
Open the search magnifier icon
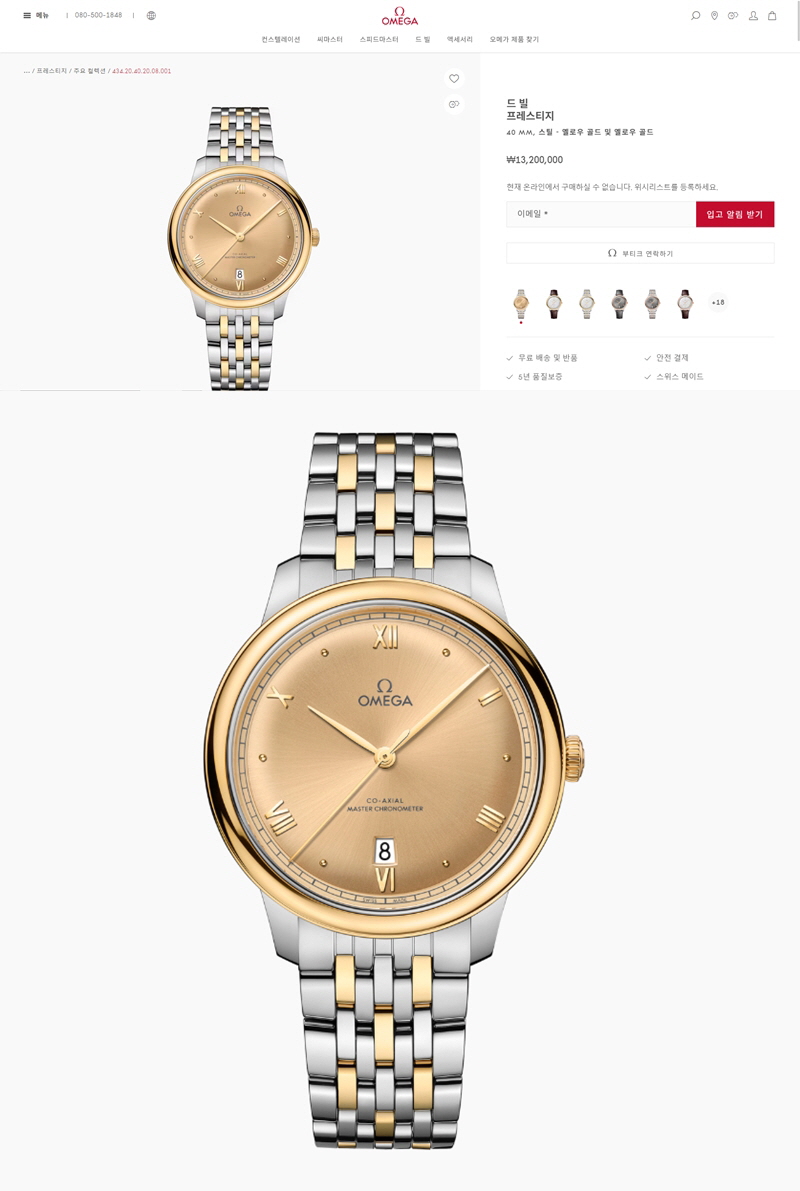[x=695, y=15]
